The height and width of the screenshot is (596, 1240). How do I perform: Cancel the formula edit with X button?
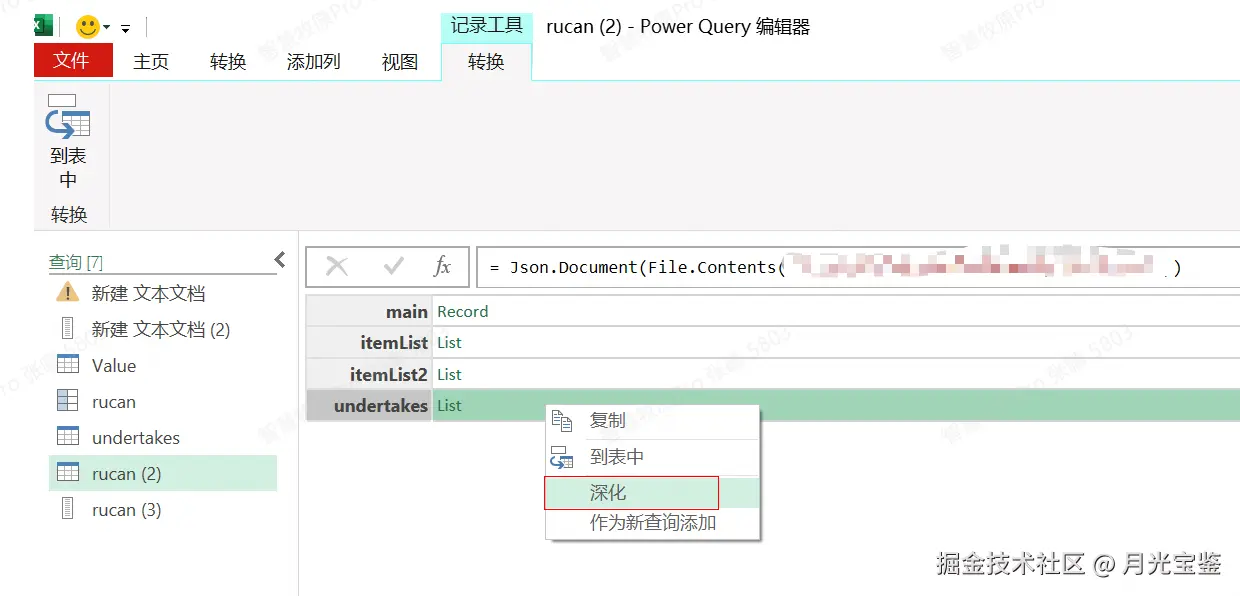point(338,266)
